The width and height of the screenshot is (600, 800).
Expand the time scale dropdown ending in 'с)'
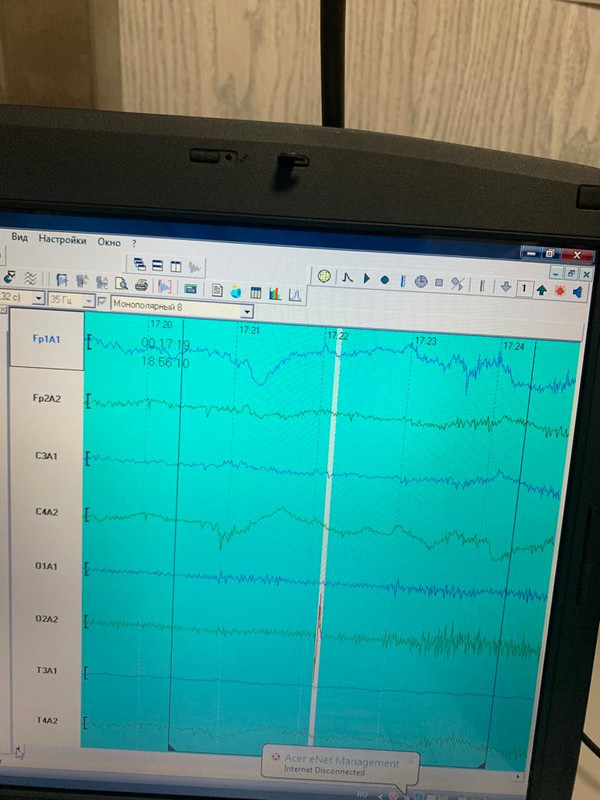click(39, 298)
